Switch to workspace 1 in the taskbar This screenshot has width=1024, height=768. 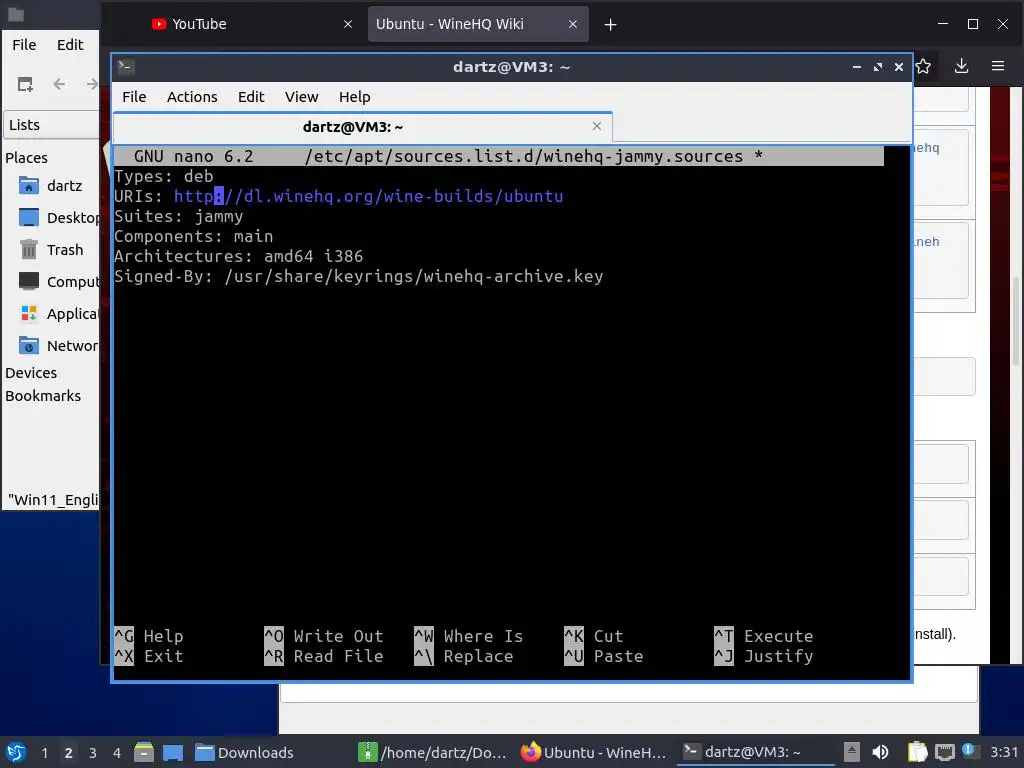pyautogui.click(x=44, y=752)
